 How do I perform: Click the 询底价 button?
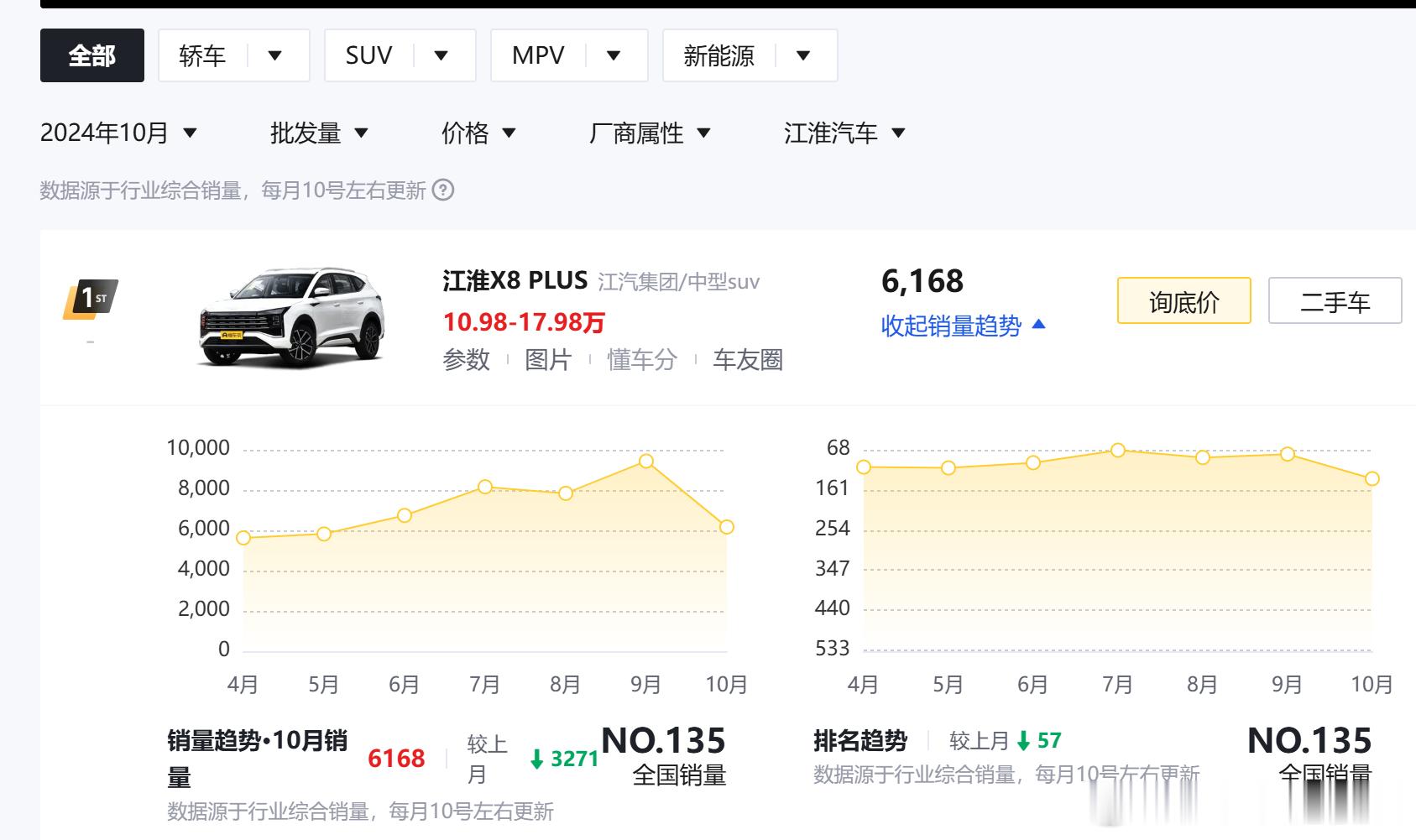pos(1184,300)
